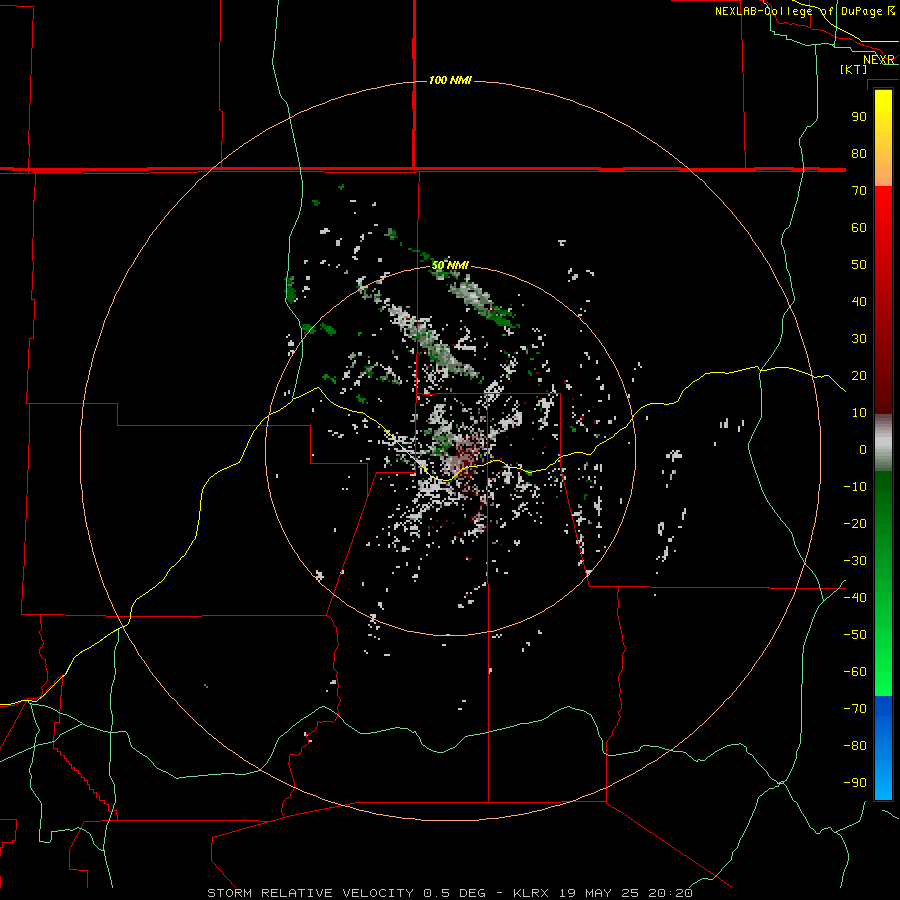Click the 80 value on velocity scale
900x900 pixels.
point(859,154)
